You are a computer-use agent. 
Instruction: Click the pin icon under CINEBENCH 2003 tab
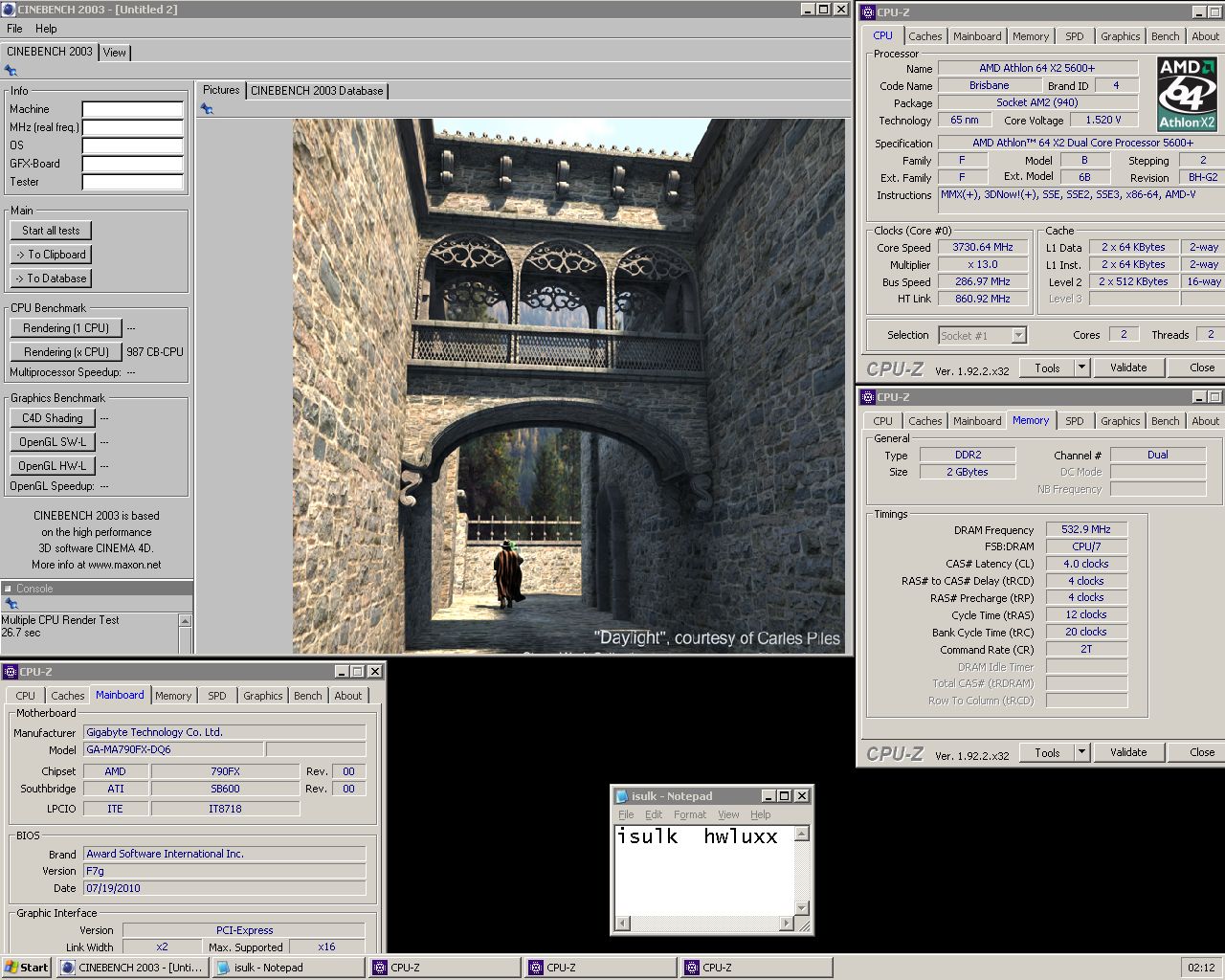point(11,71)
